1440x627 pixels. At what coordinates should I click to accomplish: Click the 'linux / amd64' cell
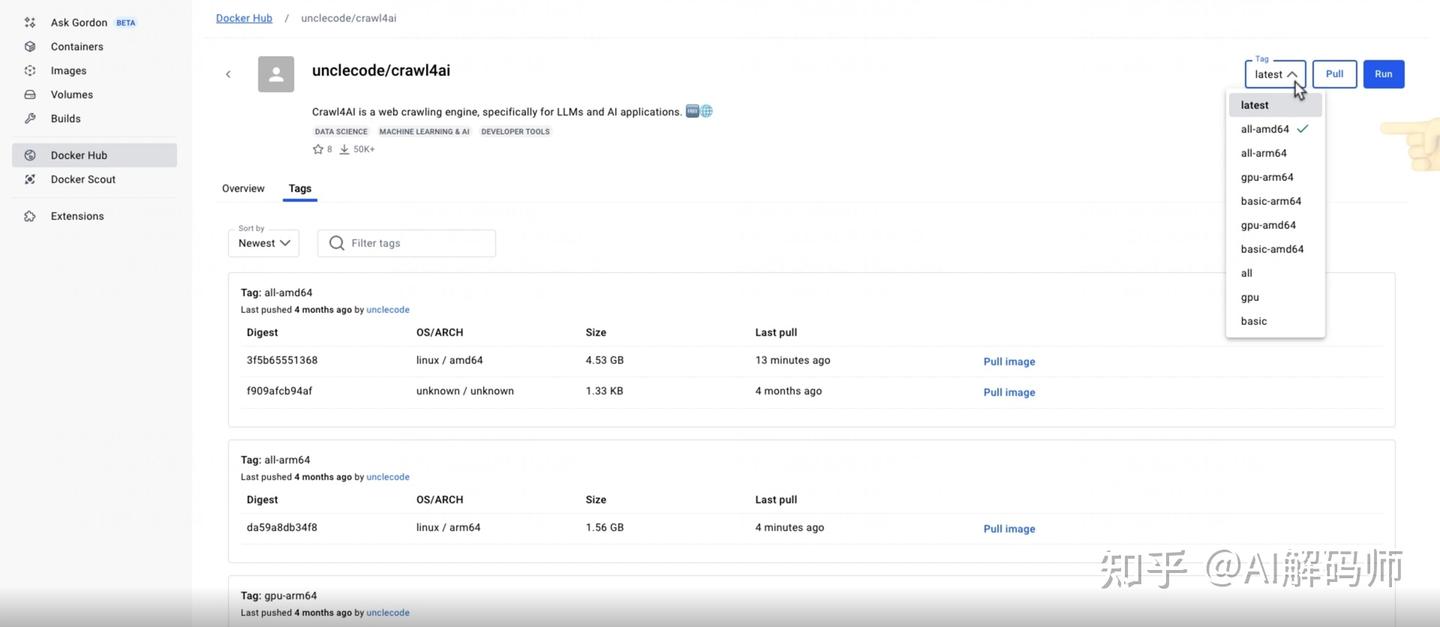click(449, 360)
